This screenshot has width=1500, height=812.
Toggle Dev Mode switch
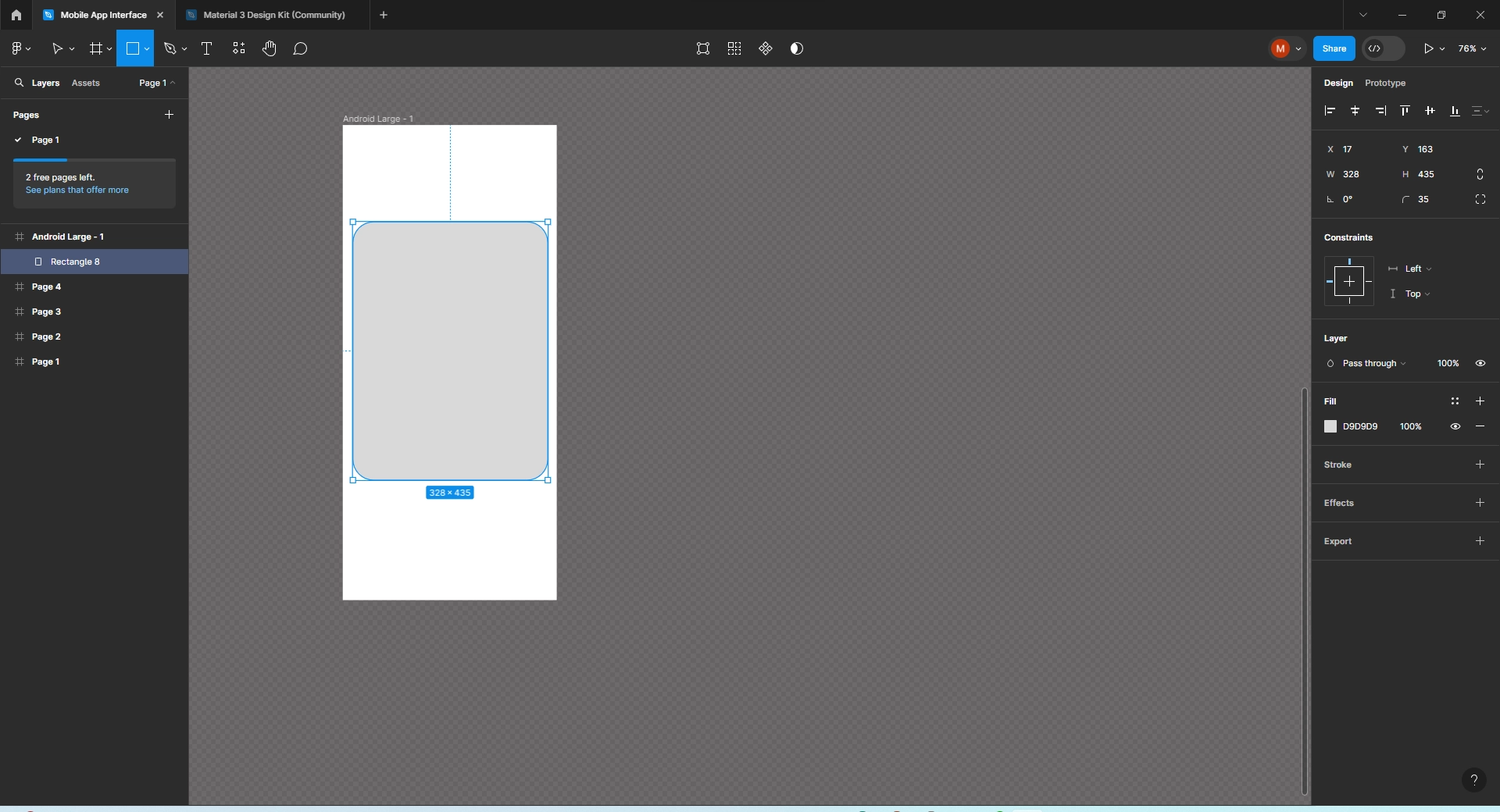[1384, 48]
